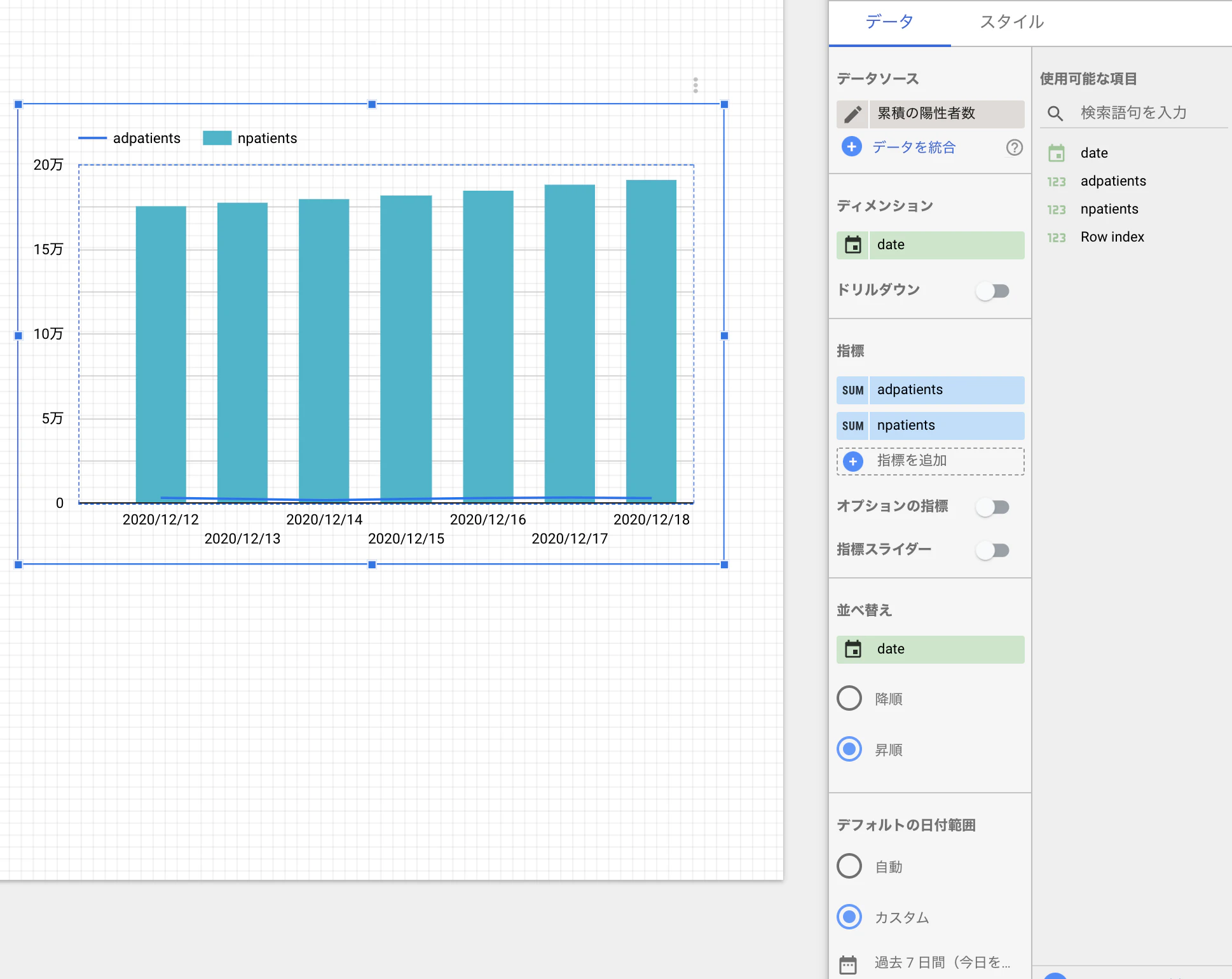Viewport: 1232px width, 979px height.
Task: Click the SUM aggregation badge for adpatients
Action: pyautogui.click(x=853, y=390)
